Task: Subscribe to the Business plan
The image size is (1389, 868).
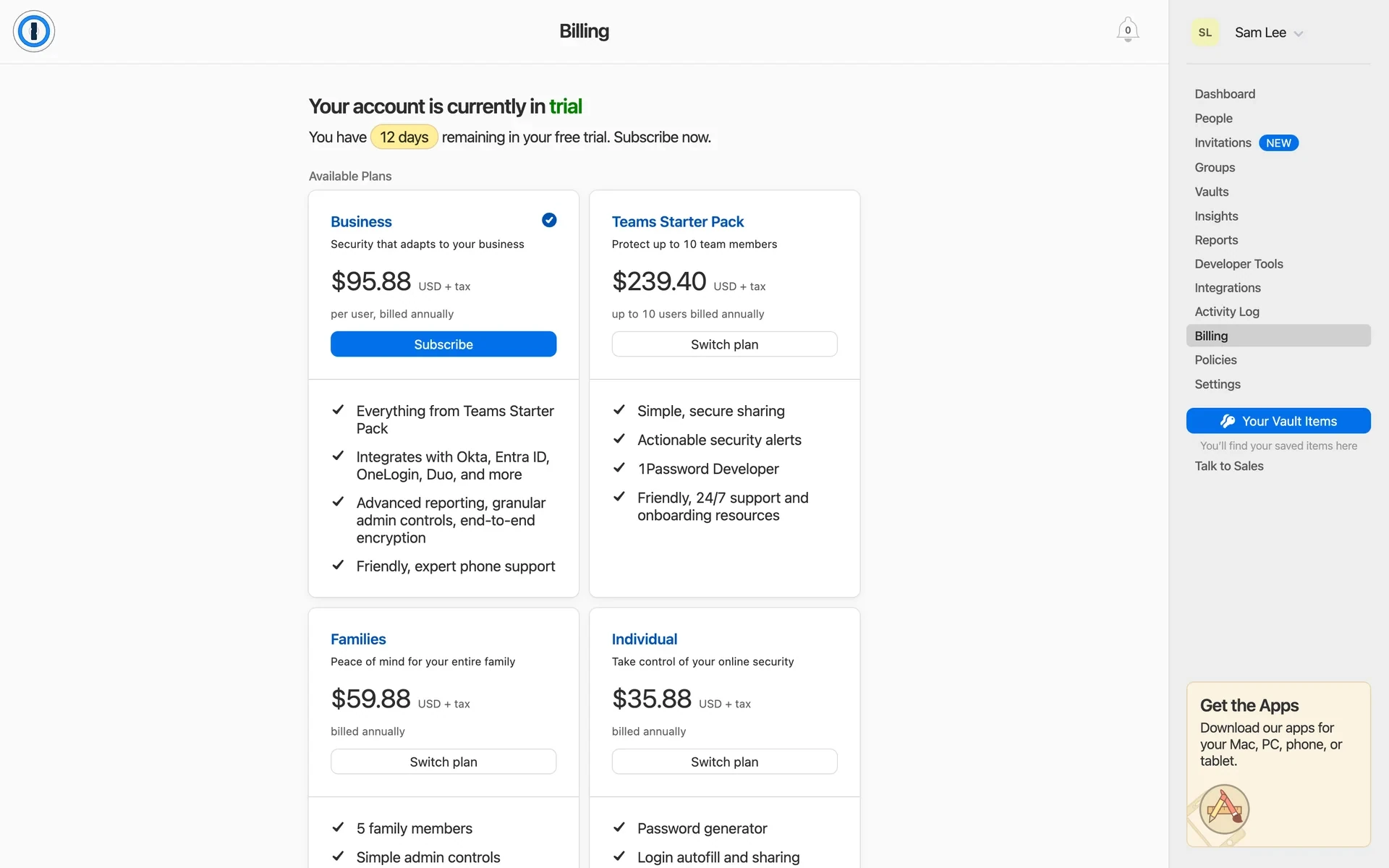Action: pyautogui.click(x=443, y=344)
